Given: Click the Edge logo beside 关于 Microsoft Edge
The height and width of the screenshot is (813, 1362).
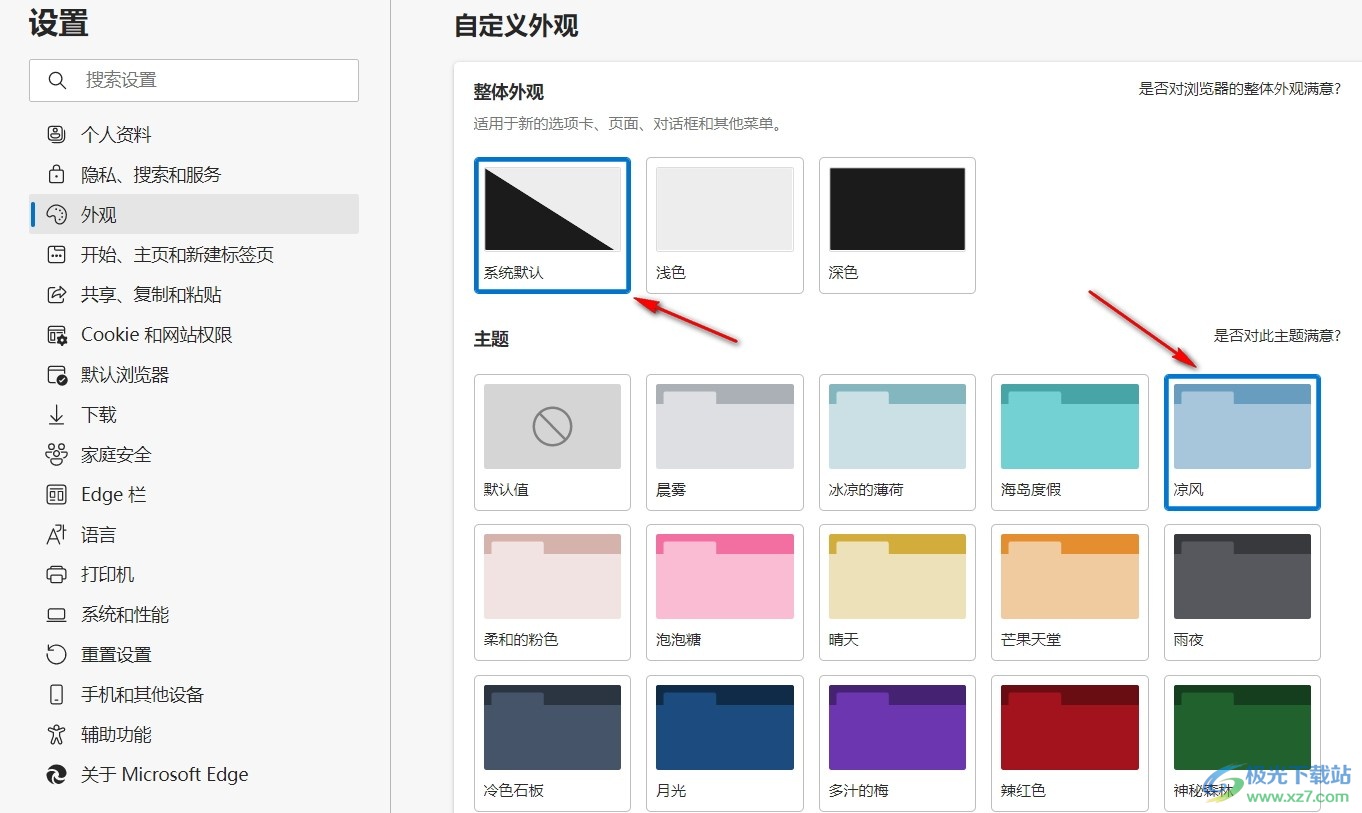Looking at the screenshot, I should (x=57, y=774).
